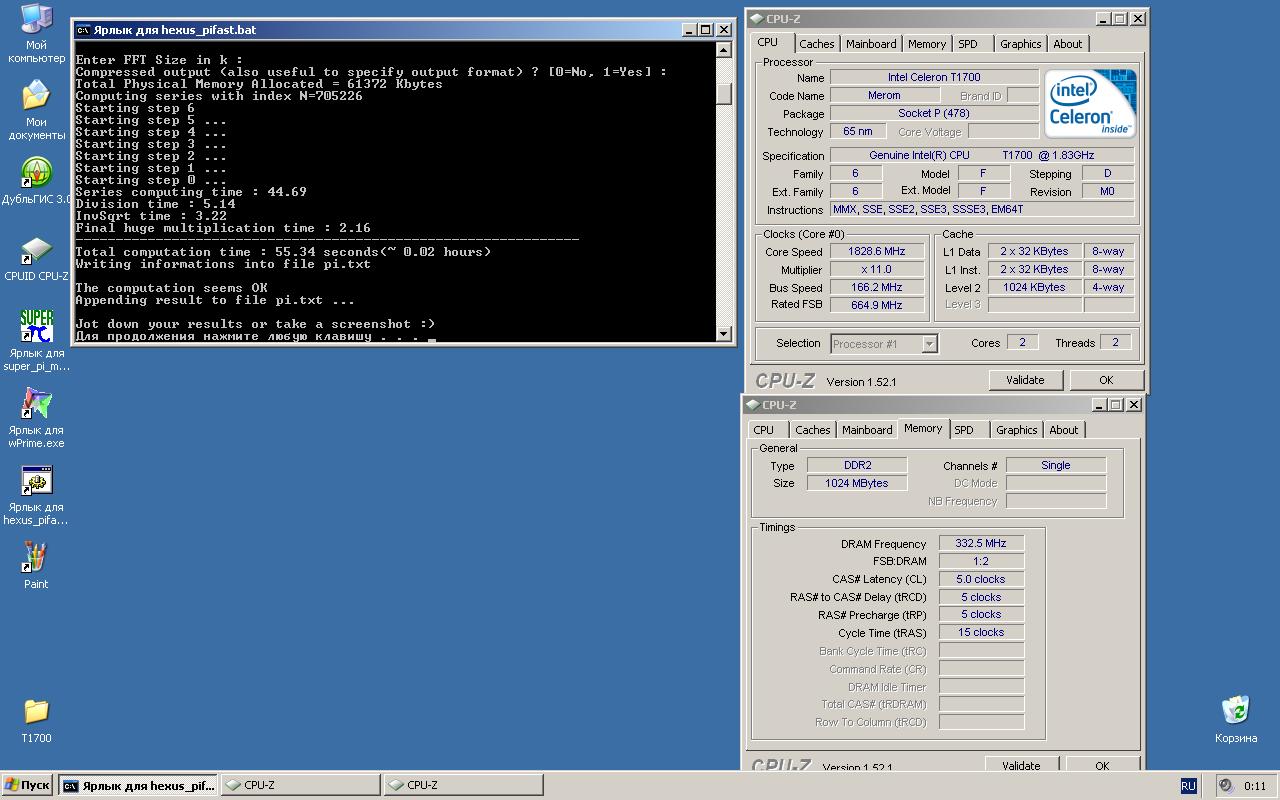This screenshot has width=1280, height=800.
Task: Select Memory tab in lower CPU-Z
Action: [923, 428]
